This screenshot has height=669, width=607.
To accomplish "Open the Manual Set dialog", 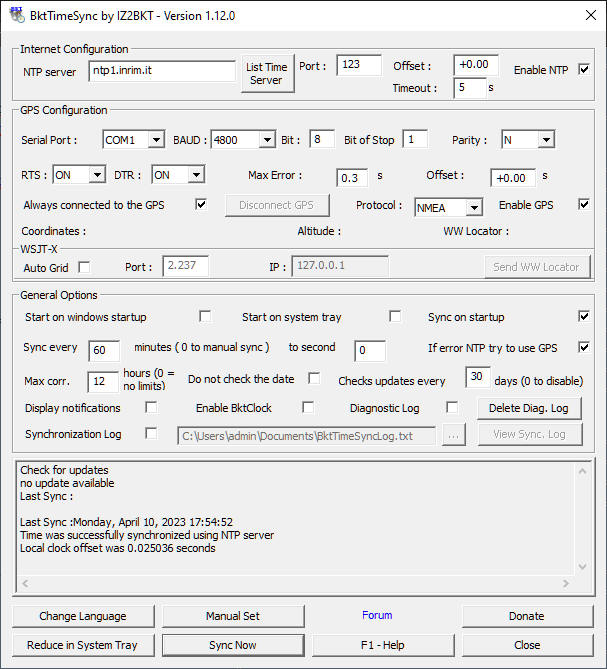I will (x=233, y=616).
